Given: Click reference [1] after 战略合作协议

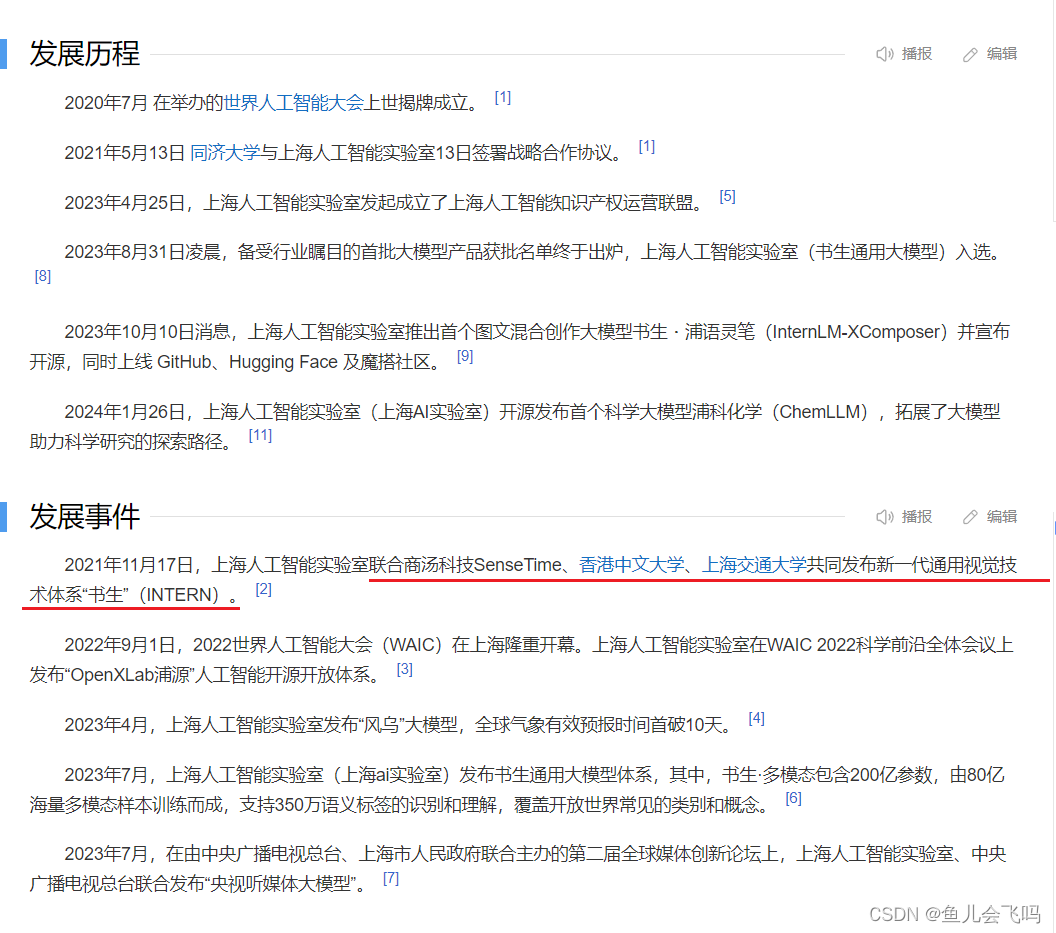Looking at the screenshot, I should click(x=647, y=147).
